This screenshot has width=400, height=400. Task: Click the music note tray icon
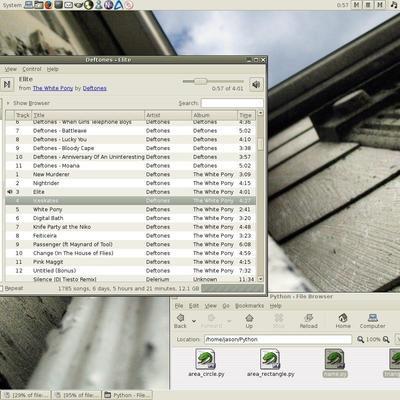coord(394,5)
